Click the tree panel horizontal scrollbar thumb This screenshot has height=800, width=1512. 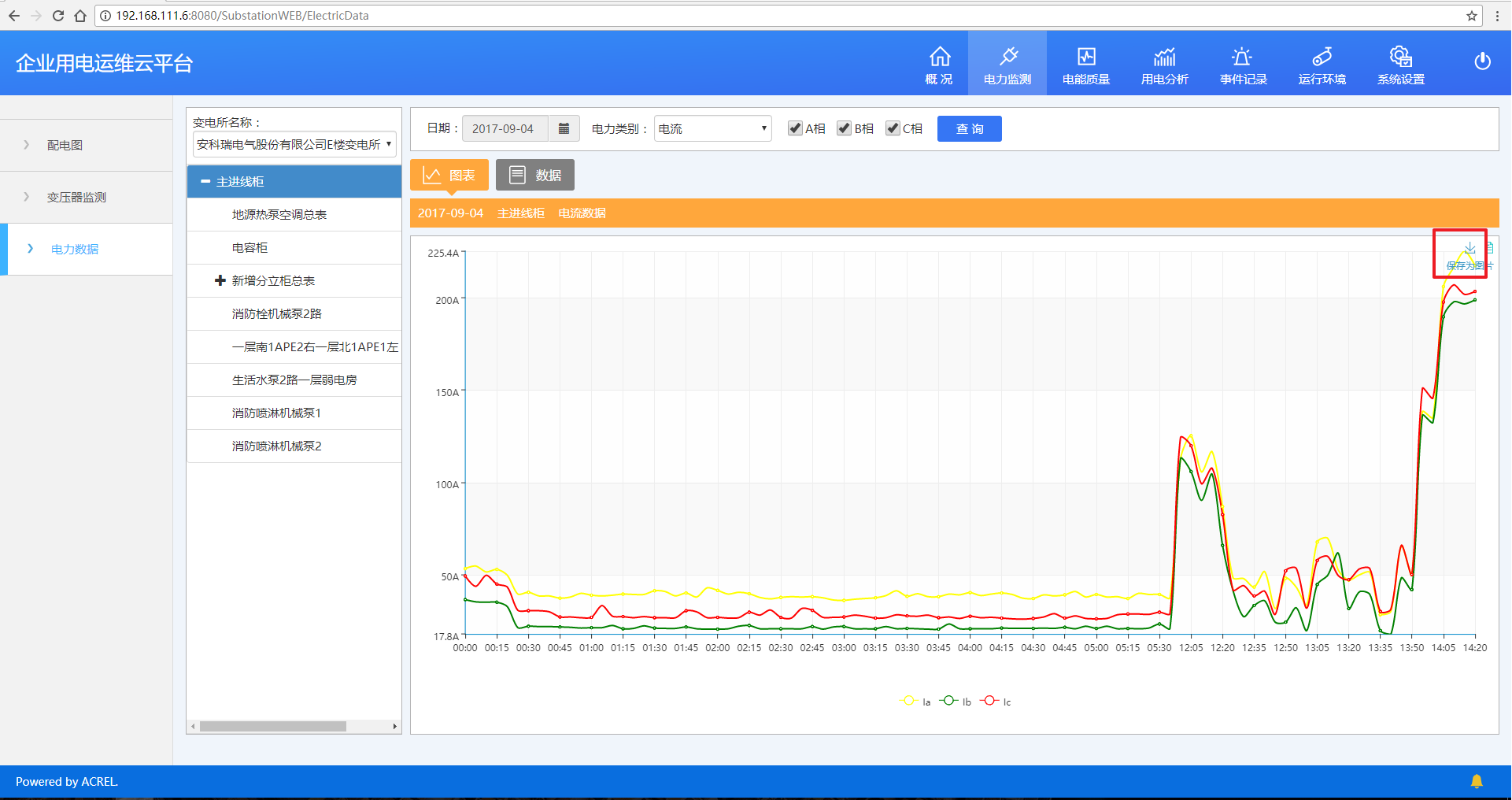point(273,726)
